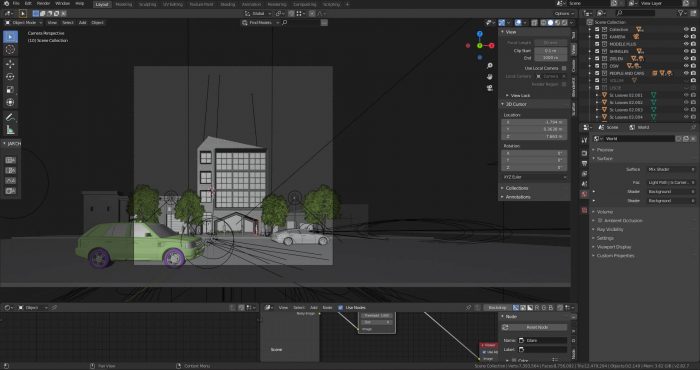Image resolution: width=700 pixels, height=370 pixels.
Task: Open the Render properties tab icon
Action: 584,153
